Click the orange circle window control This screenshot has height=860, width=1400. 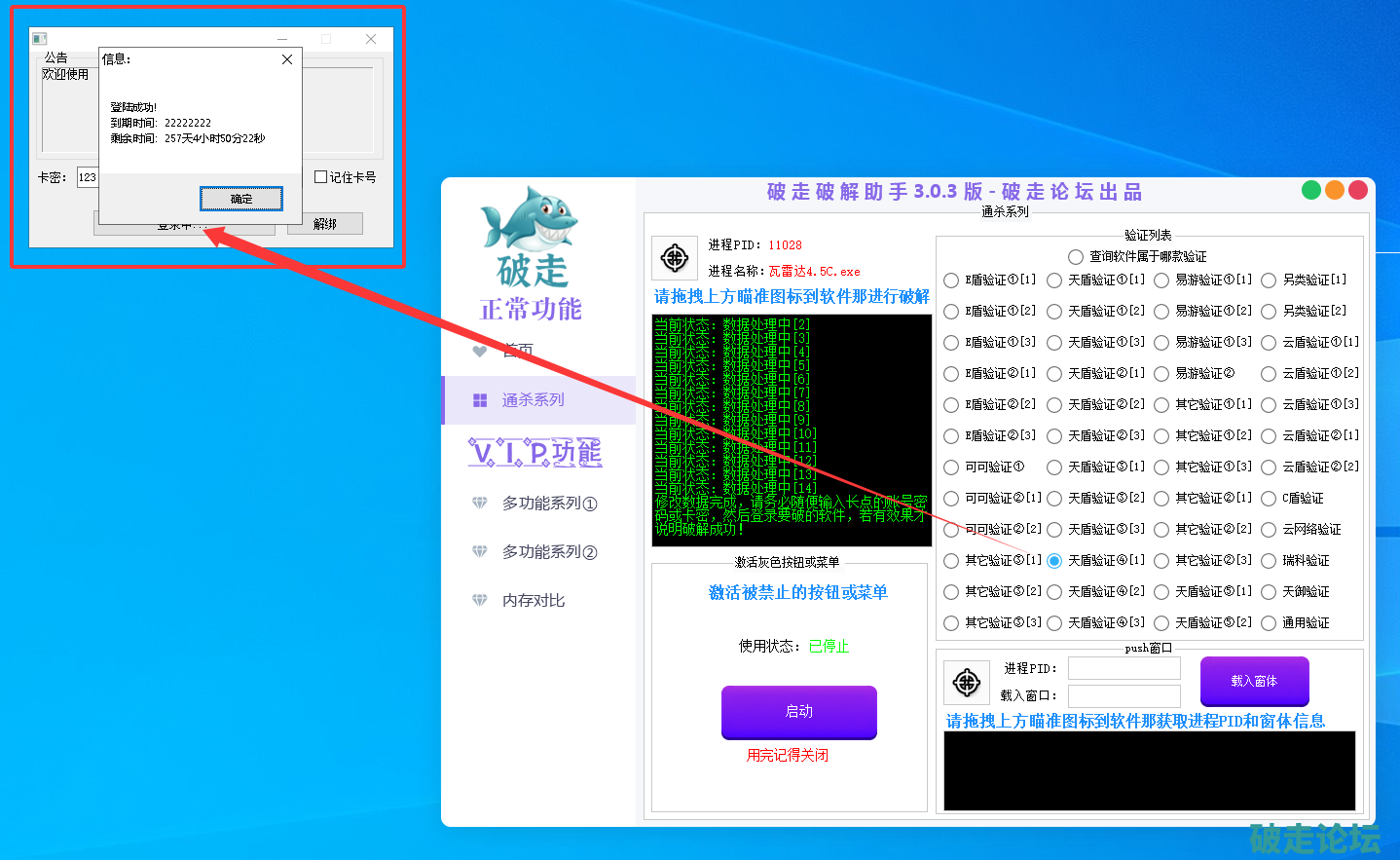[x=1335, y=190]
